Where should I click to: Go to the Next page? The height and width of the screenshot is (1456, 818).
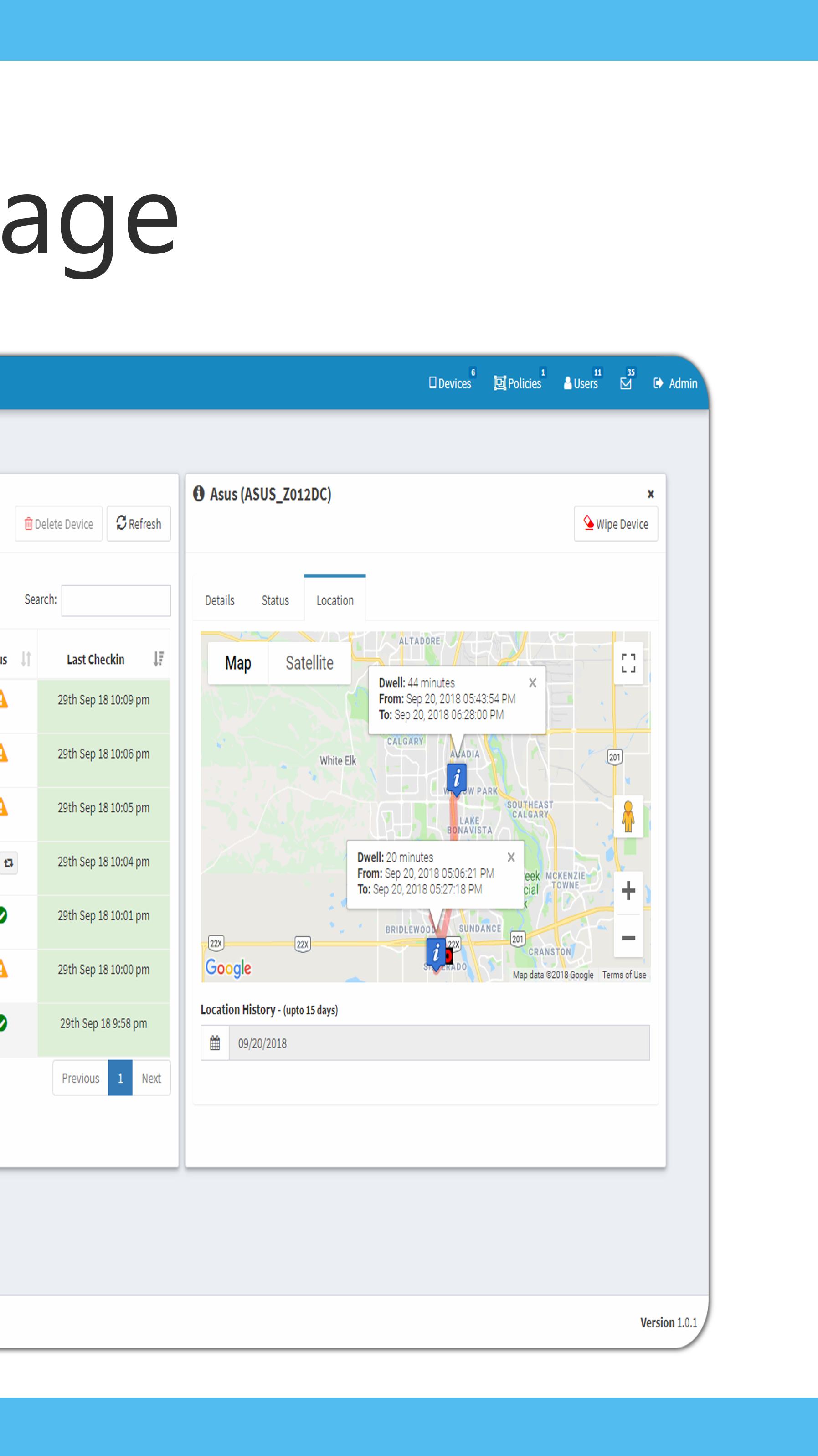tap(151, 1078)
